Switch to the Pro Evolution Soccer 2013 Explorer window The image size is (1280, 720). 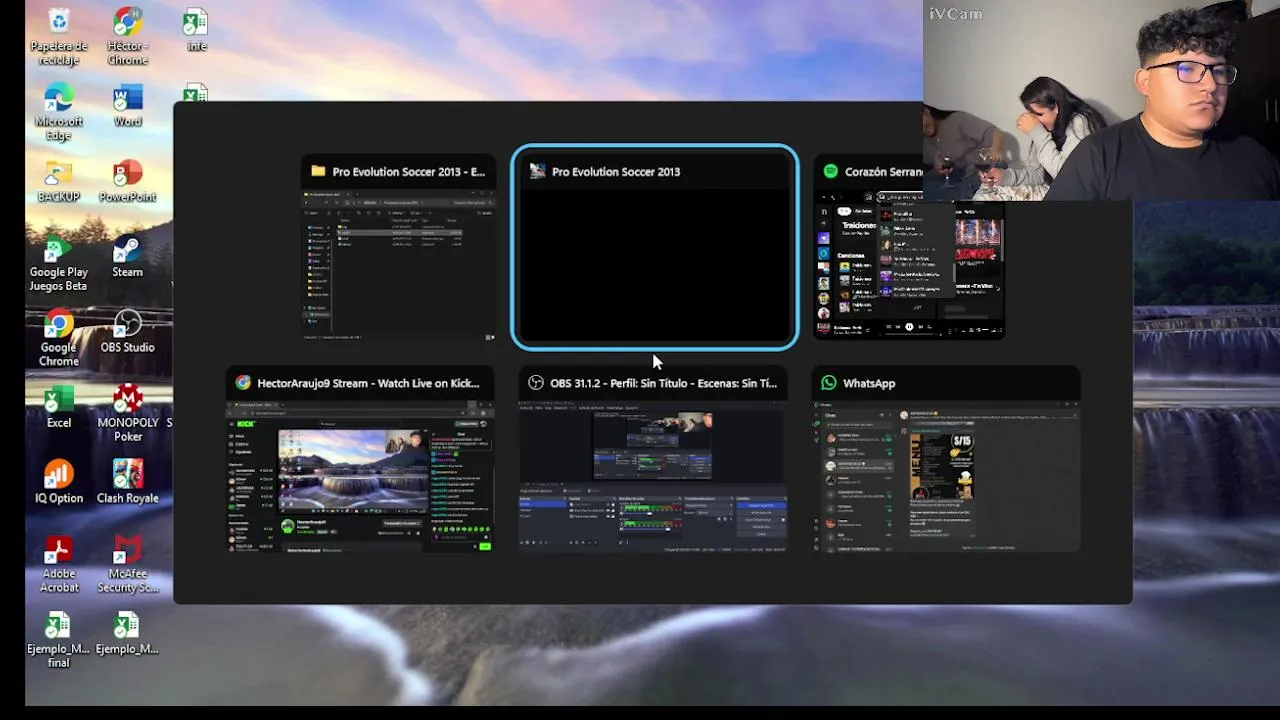tap(399, 248)
